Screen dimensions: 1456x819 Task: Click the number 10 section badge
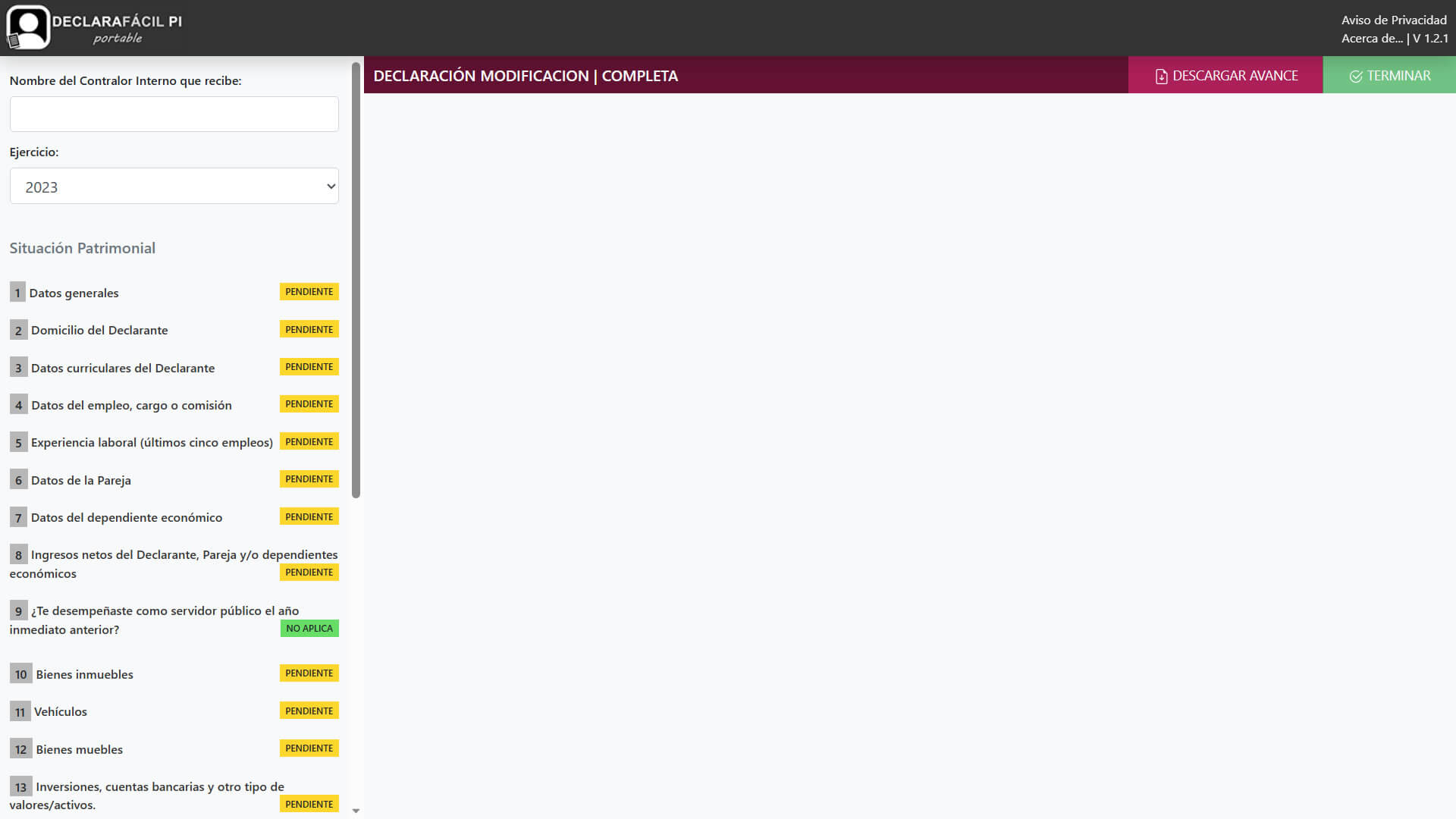coord(20,674)
